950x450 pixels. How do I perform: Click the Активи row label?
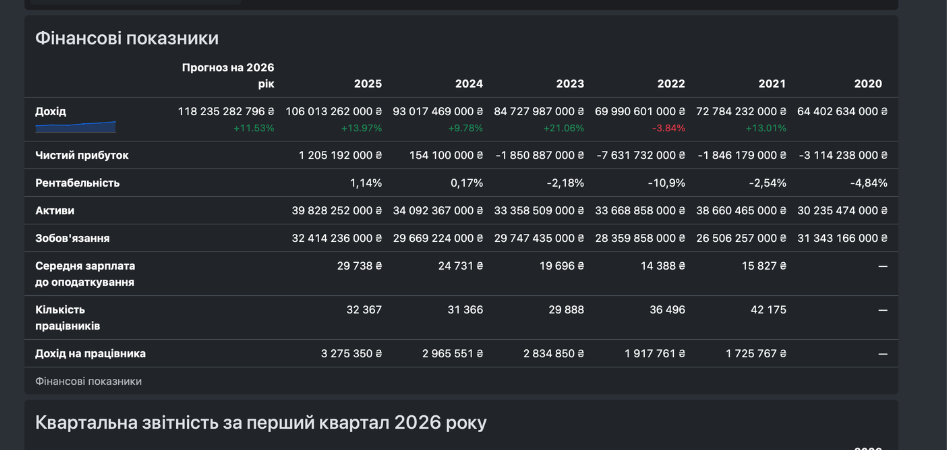[x=55, y=211]
